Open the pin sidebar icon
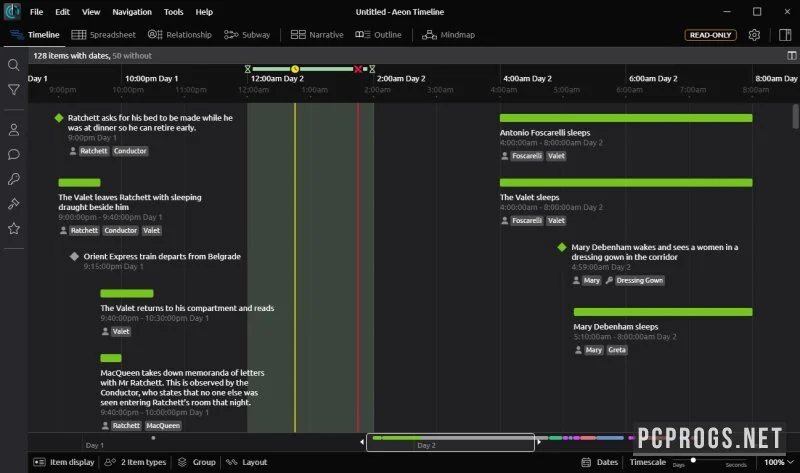The image size is (800, 473). tap(14, 204)
